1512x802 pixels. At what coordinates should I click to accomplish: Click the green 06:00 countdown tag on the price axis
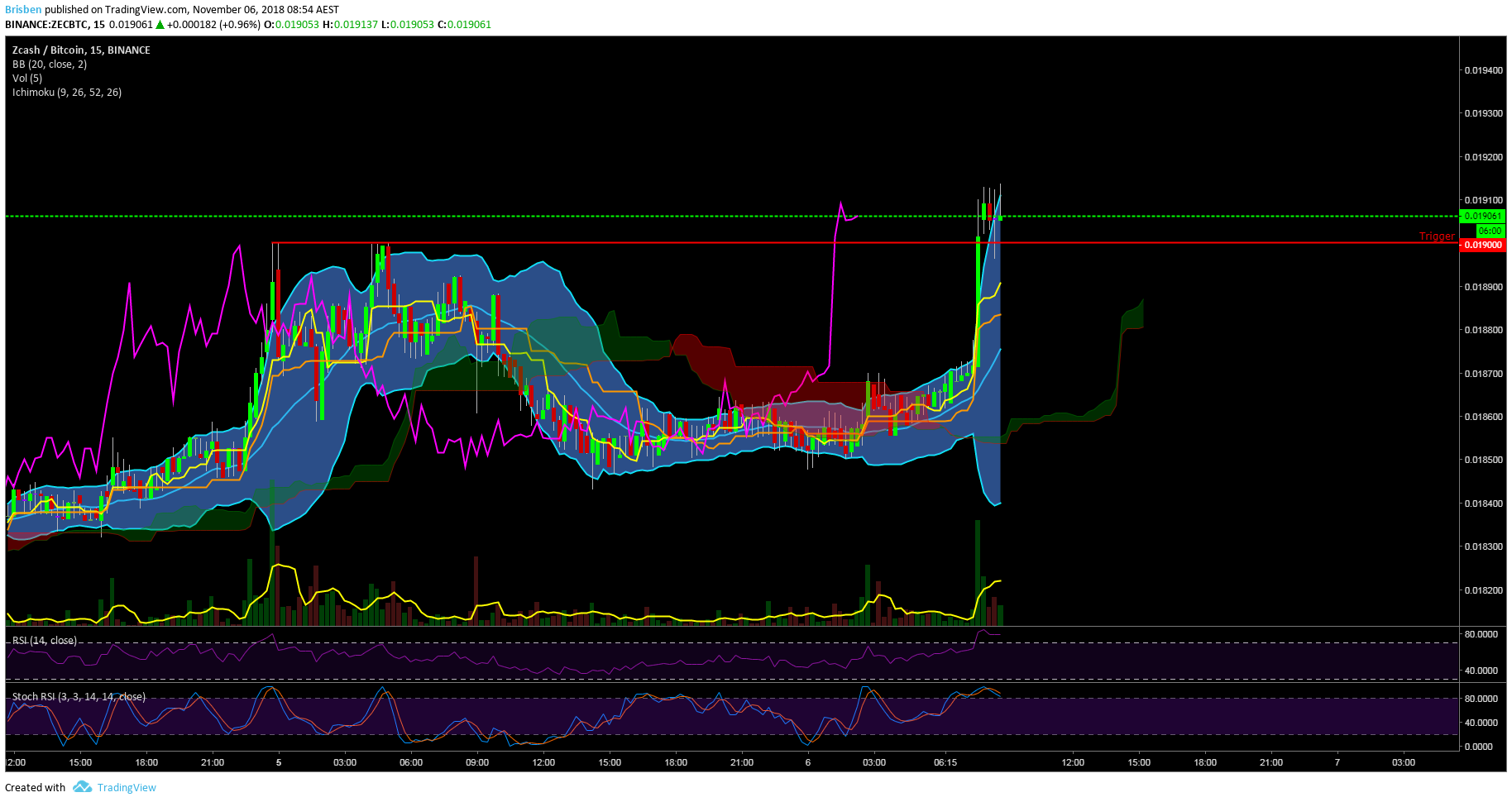tap(1490, 232)
